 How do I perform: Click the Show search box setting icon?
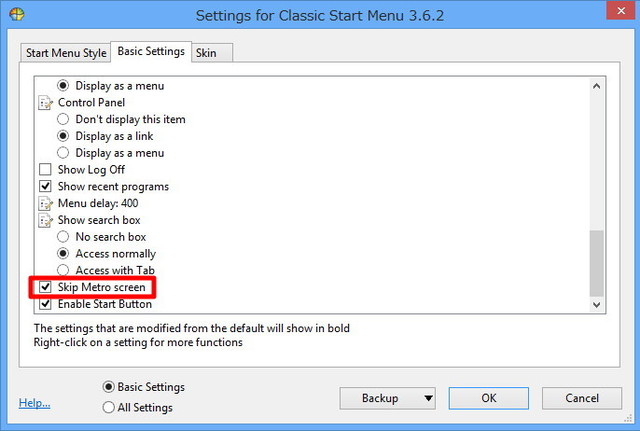click(45, 220)
